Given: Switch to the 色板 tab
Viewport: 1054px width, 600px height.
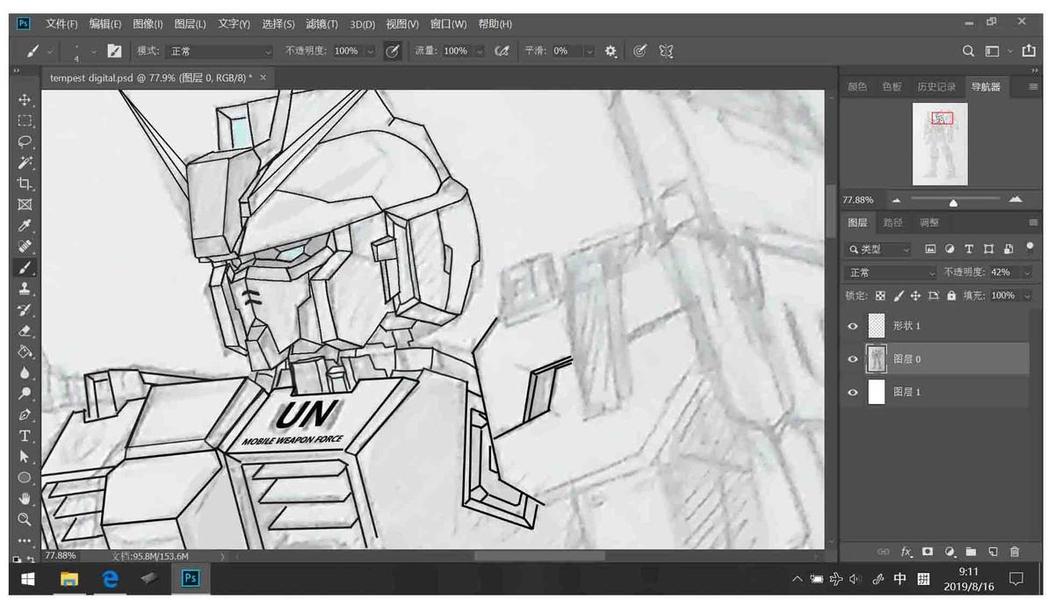Looking at the screenshot, I should coord(892,87).
